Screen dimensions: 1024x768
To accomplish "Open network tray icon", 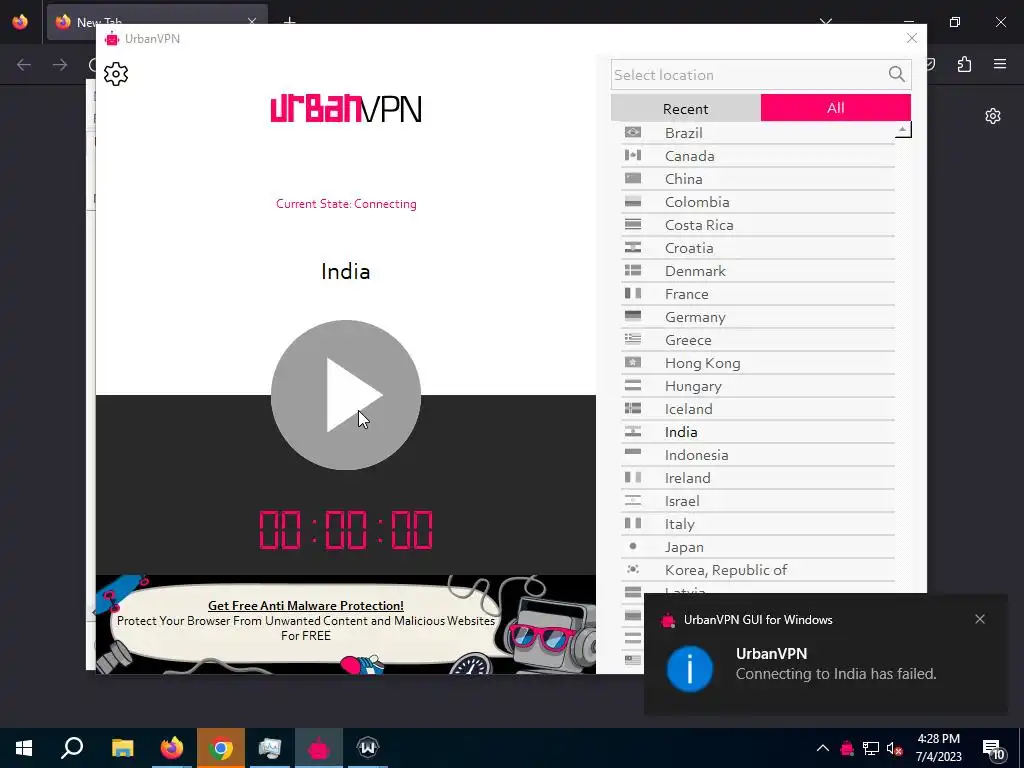I will pyautogui.click(x=871, y=748).
